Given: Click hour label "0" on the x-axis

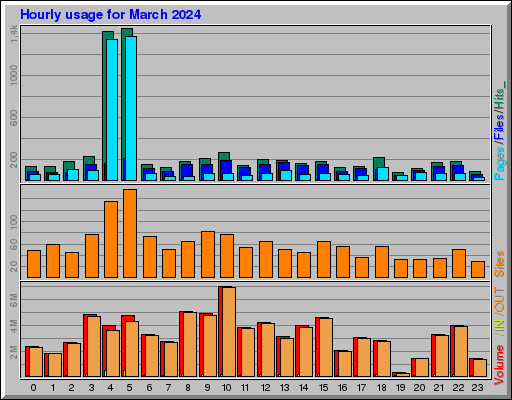Looking at the screenshot, I should tap(33, 388).
